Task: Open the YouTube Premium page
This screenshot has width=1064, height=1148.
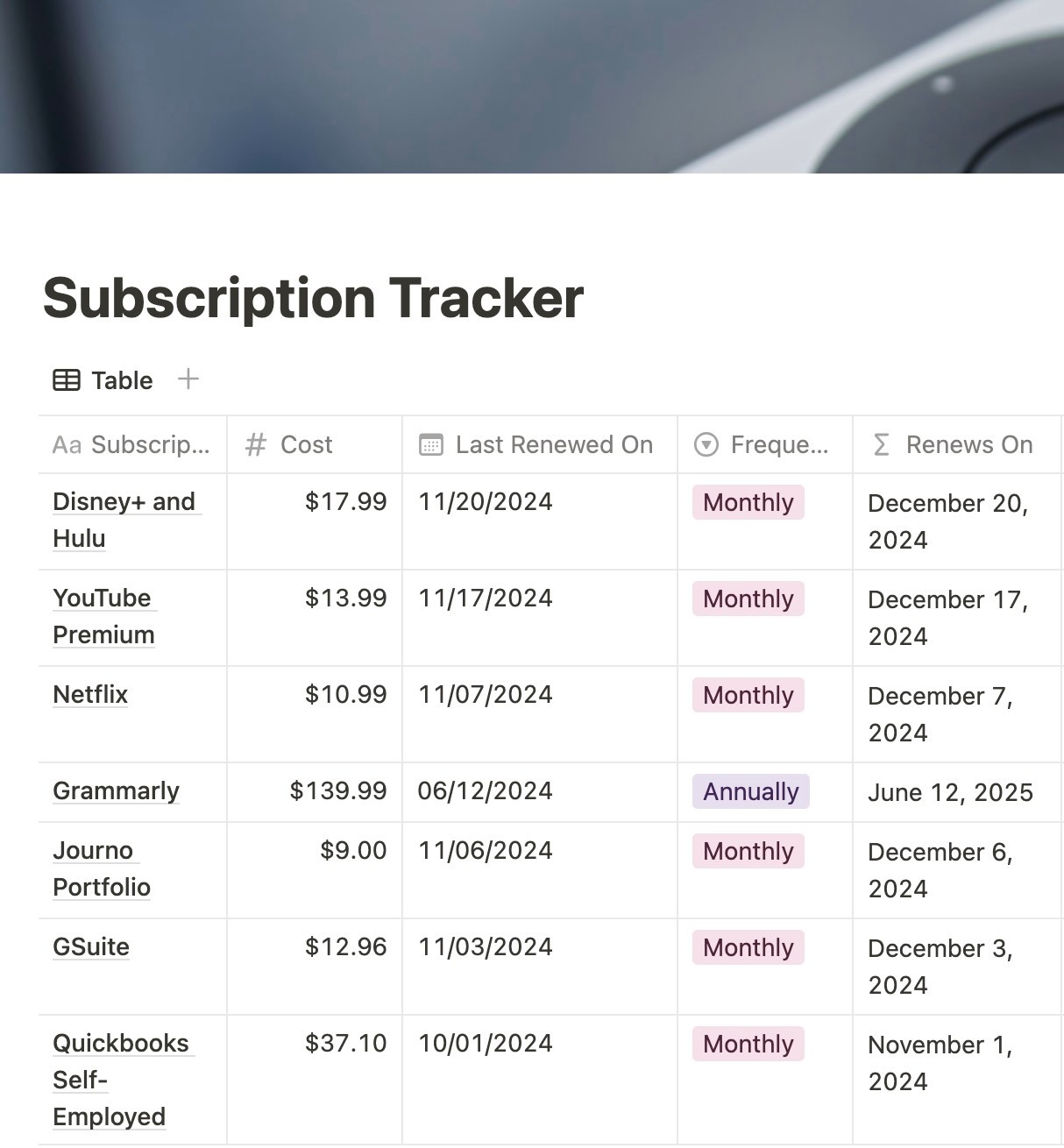Action: click(103, 616)
